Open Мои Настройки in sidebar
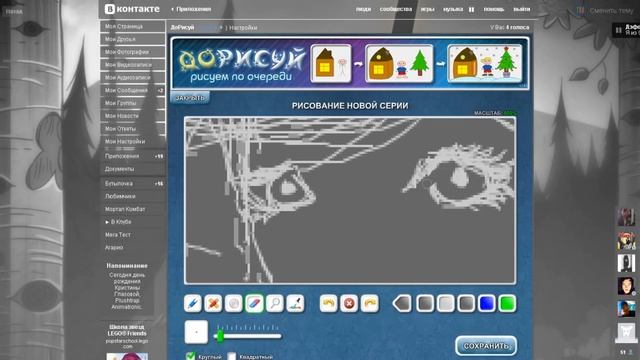Viewport: 640px width, 360px height. (x=133, y=141)
